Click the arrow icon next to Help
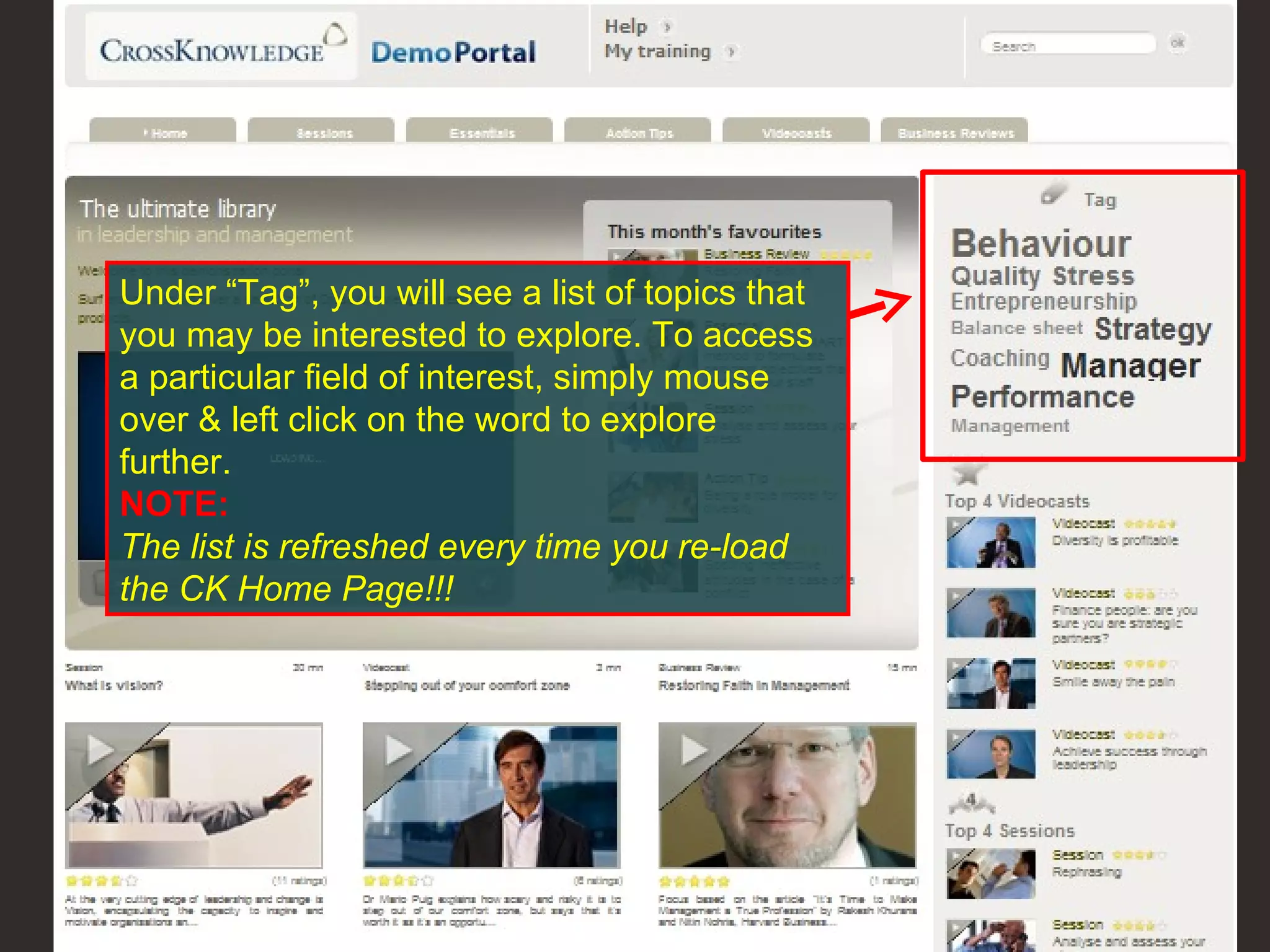This screenshot has width=1270, height=952. pos(667,27)
